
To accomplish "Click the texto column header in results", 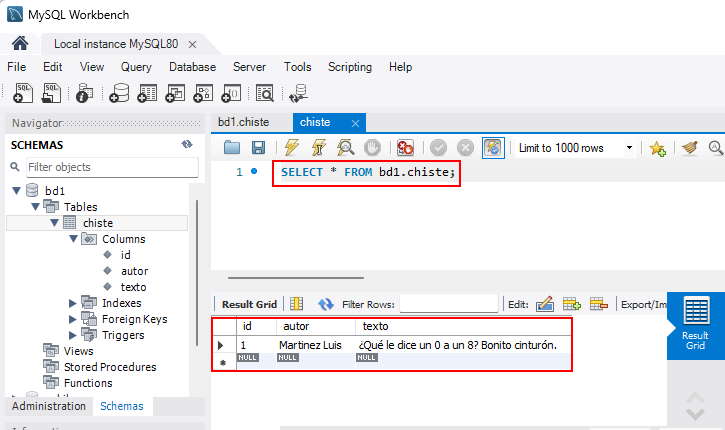I will [375, 326].
